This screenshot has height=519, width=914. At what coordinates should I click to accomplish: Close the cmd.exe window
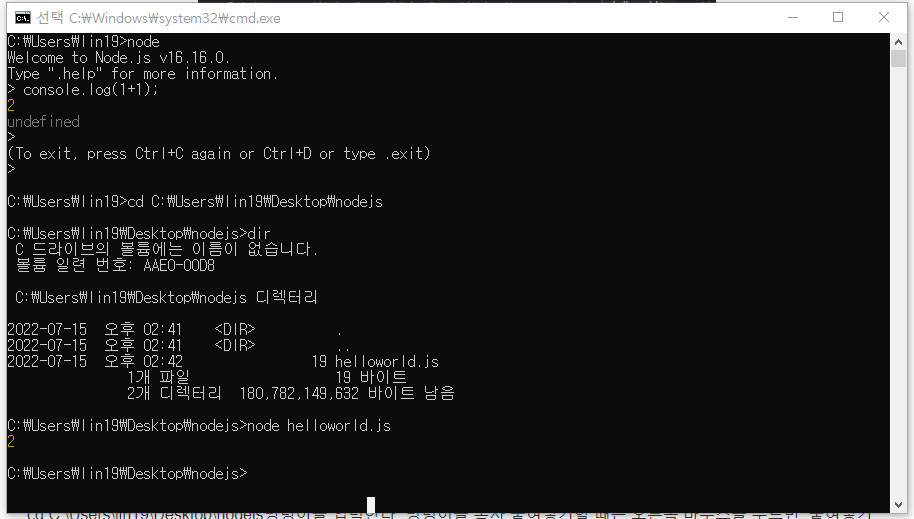pos(884,17)
